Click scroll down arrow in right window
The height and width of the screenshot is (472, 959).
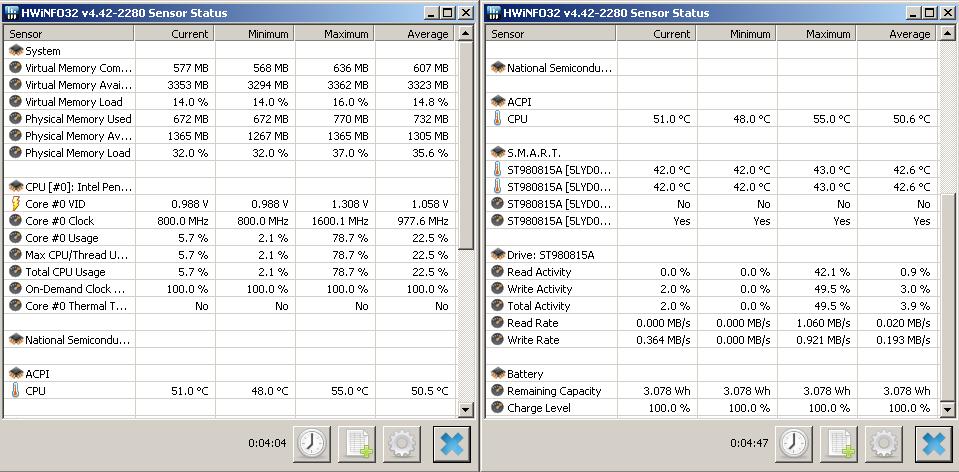point(947,410)
